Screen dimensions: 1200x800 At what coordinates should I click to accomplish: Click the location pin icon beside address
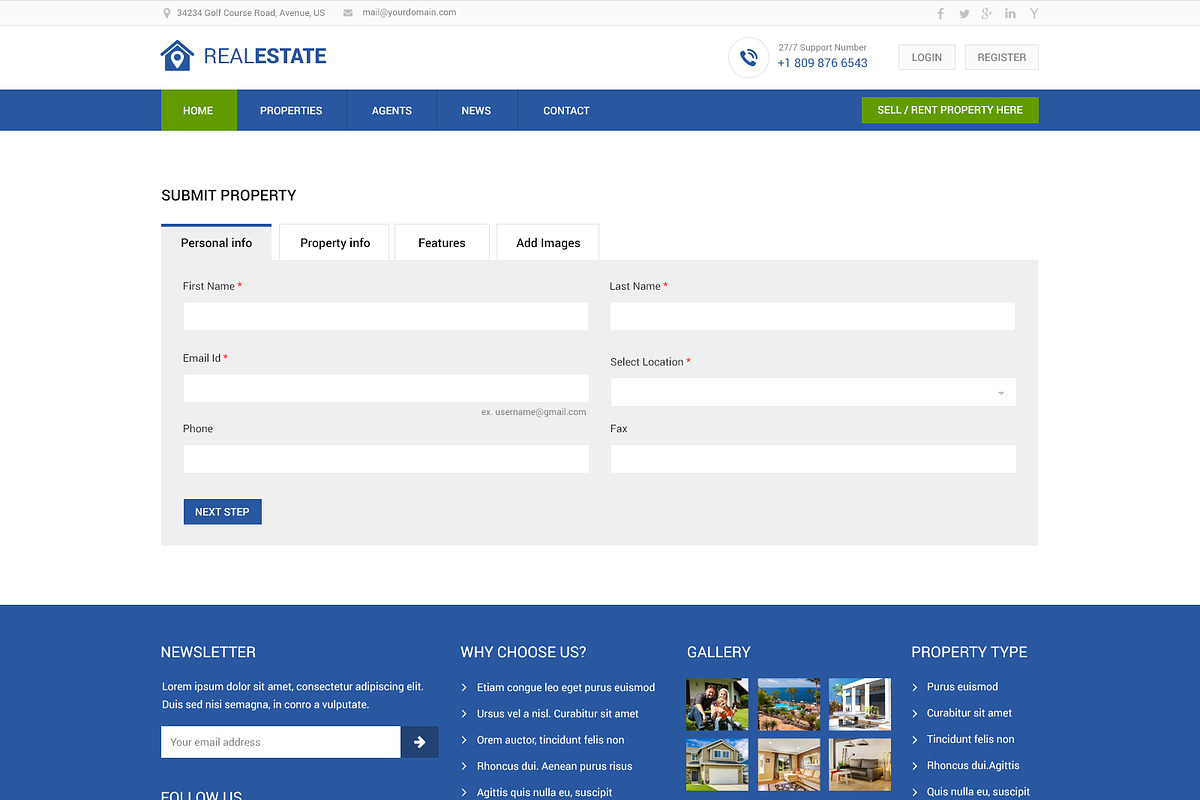[x=166, y=13]
